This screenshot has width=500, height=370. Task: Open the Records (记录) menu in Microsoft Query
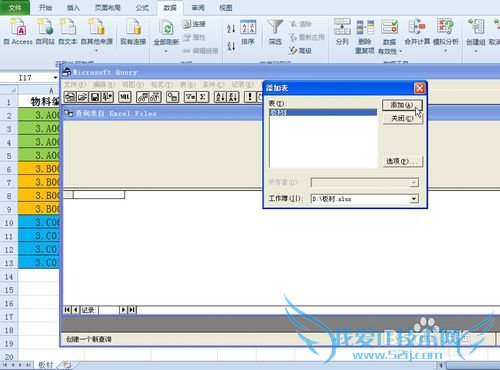tap(242, 85)
